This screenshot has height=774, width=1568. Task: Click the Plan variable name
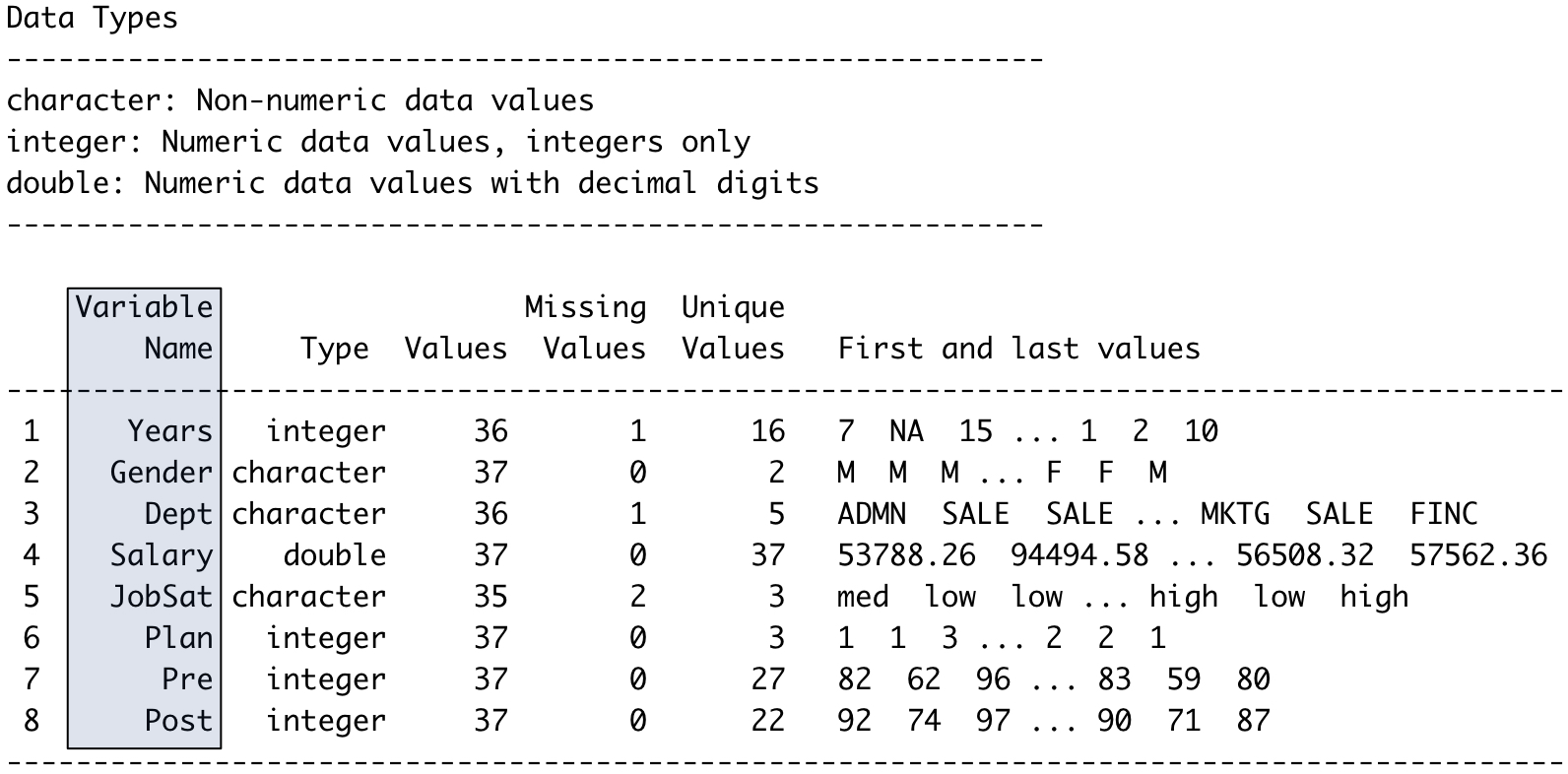tap(178, 638)
